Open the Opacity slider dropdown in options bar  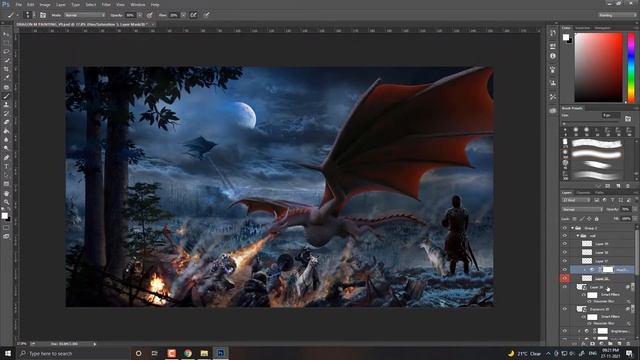[140, 15]
